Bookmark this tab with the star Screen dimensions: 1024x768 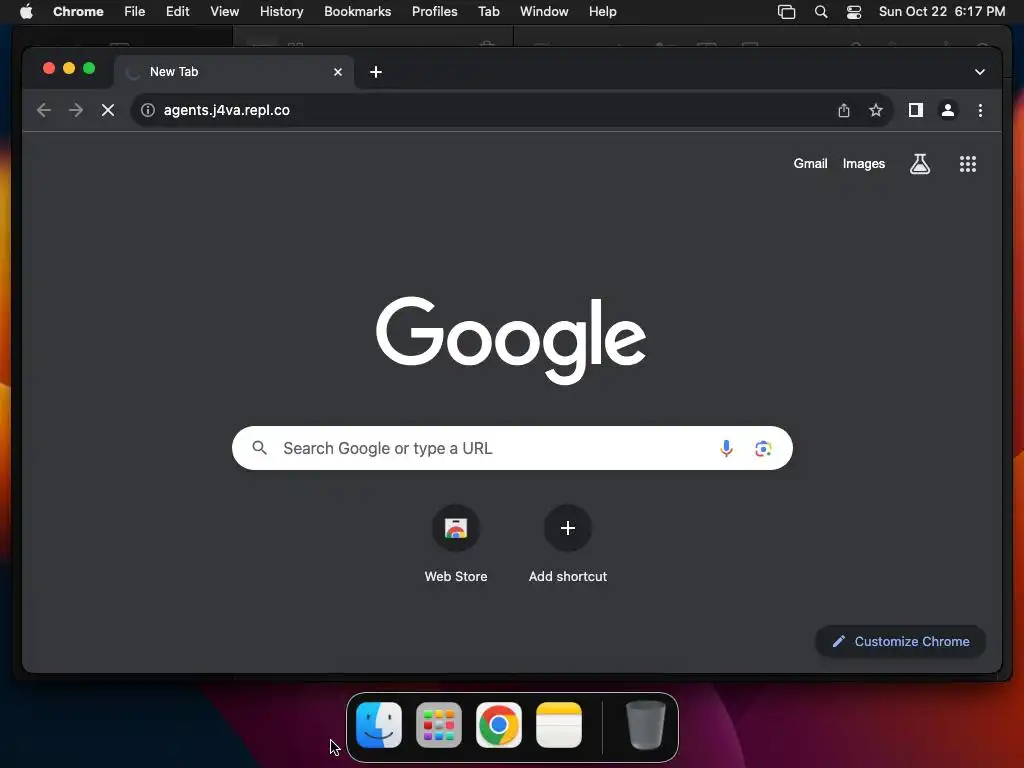[876, 110]
